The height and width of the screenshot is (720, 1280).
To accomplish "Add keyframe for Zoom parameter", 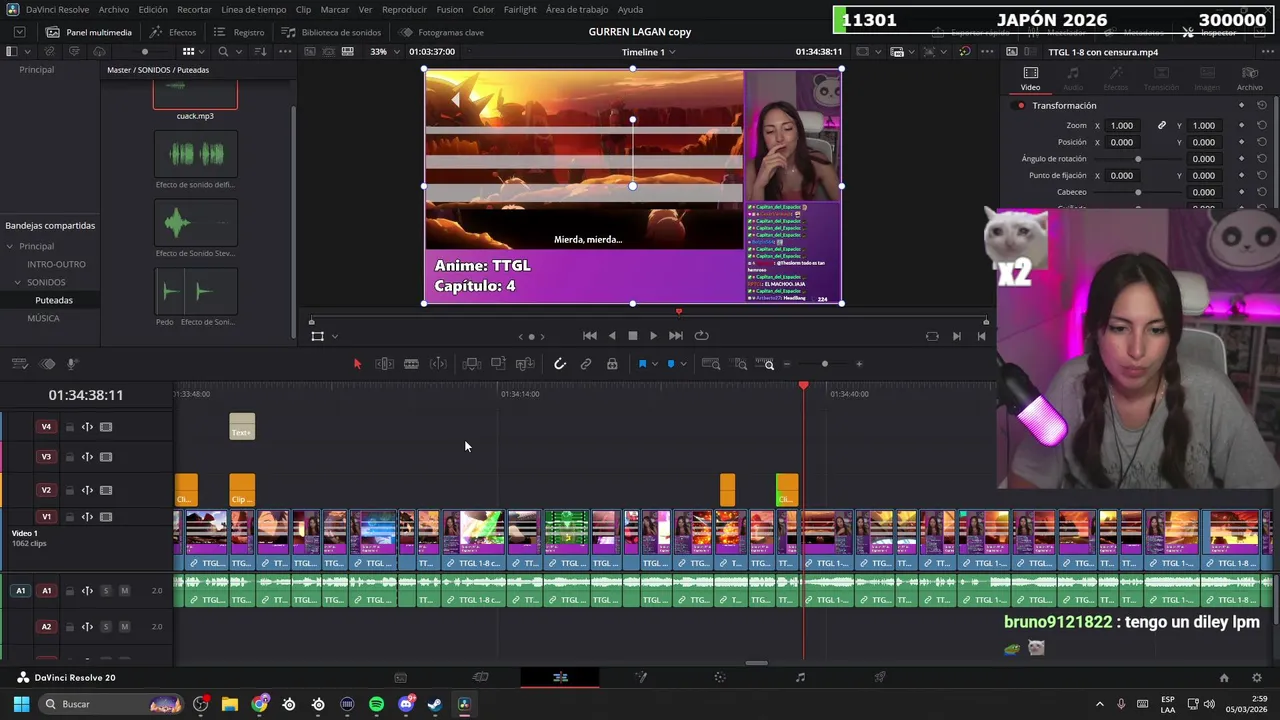I will (x=1241, y=126).
